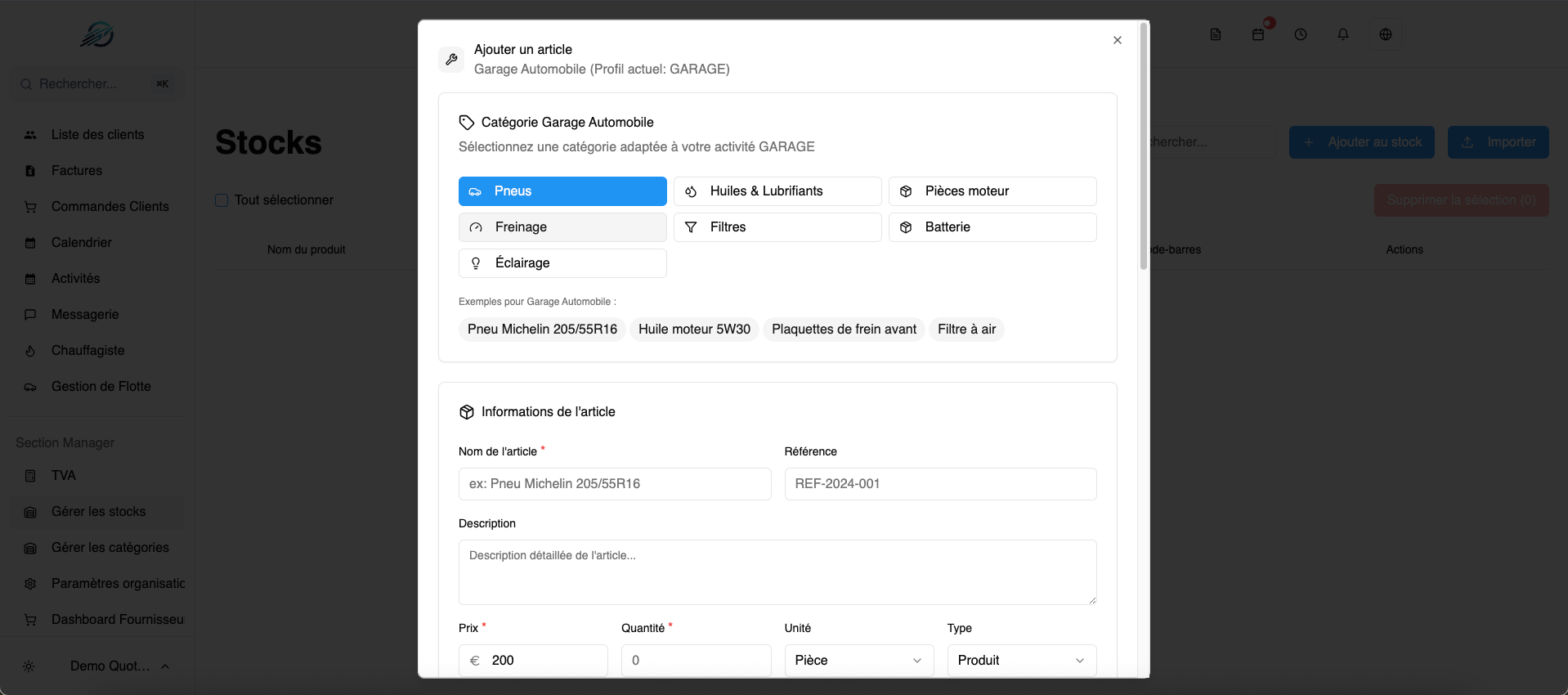Open Liste des clients in sidebar
This screenshot has width=1568, height=695.
(x=97, y=135)
